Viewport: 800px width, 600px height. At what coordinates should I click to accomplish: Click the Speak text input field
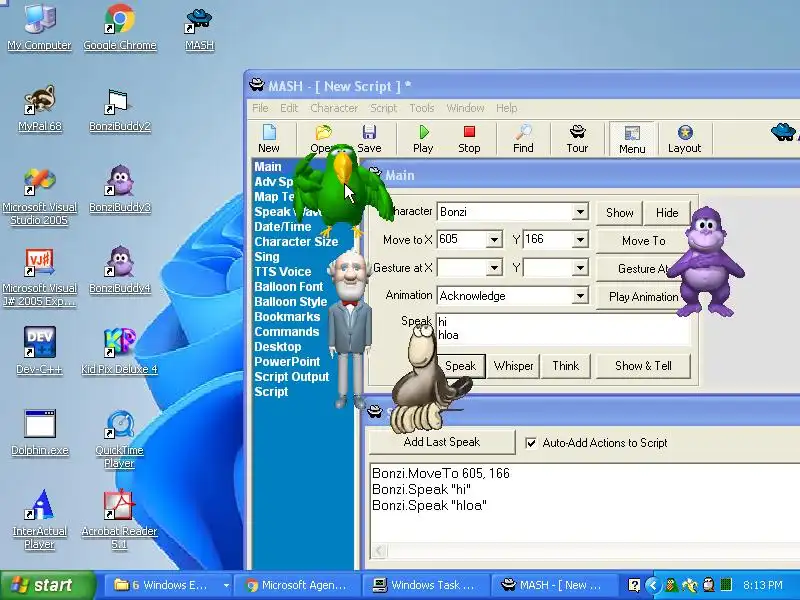563,330
